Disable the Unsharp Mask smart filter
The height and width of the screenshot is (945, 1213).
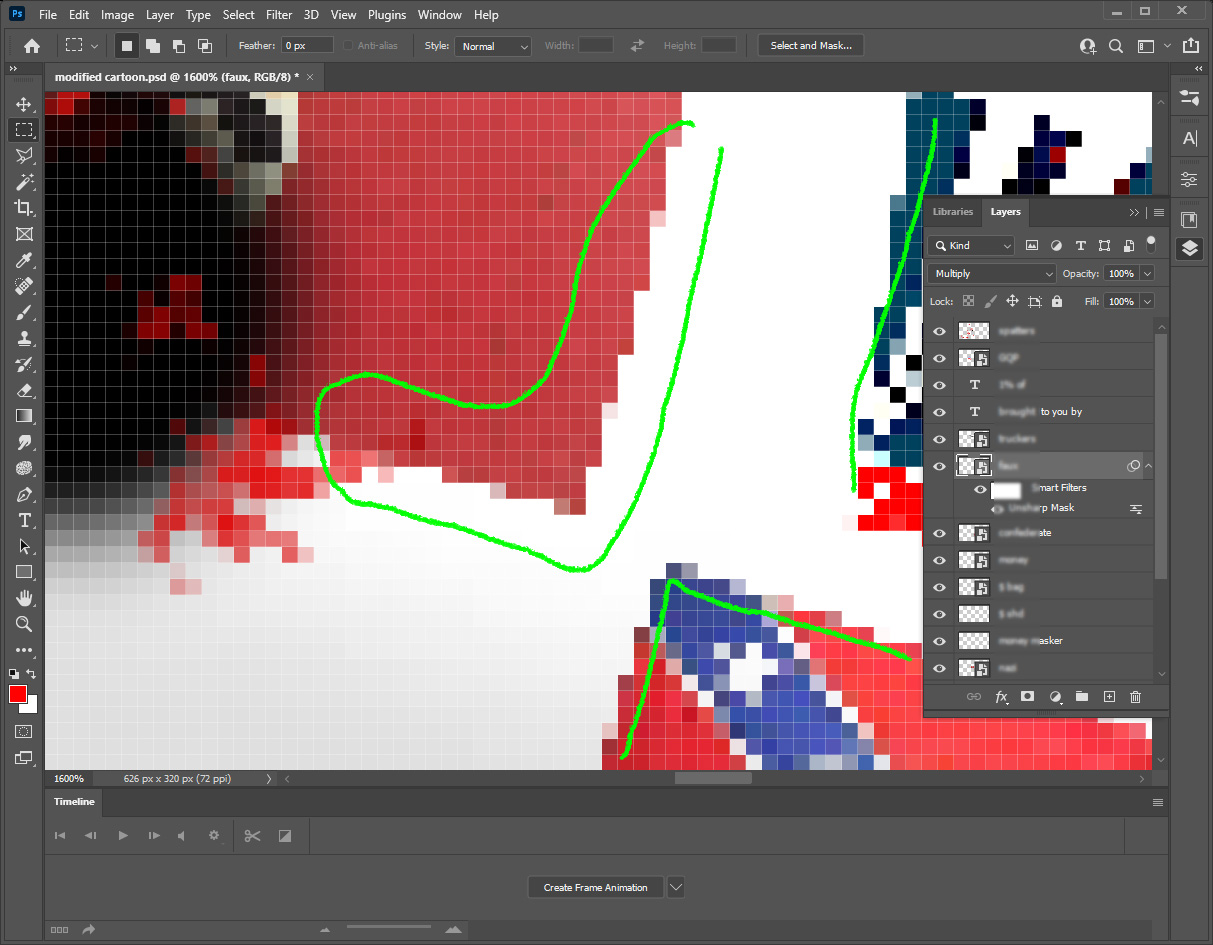997,508
